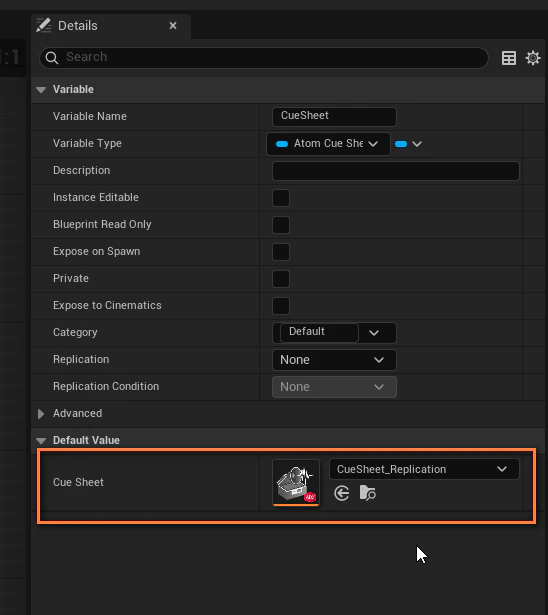Check the Expose on Spawn box

281,252
